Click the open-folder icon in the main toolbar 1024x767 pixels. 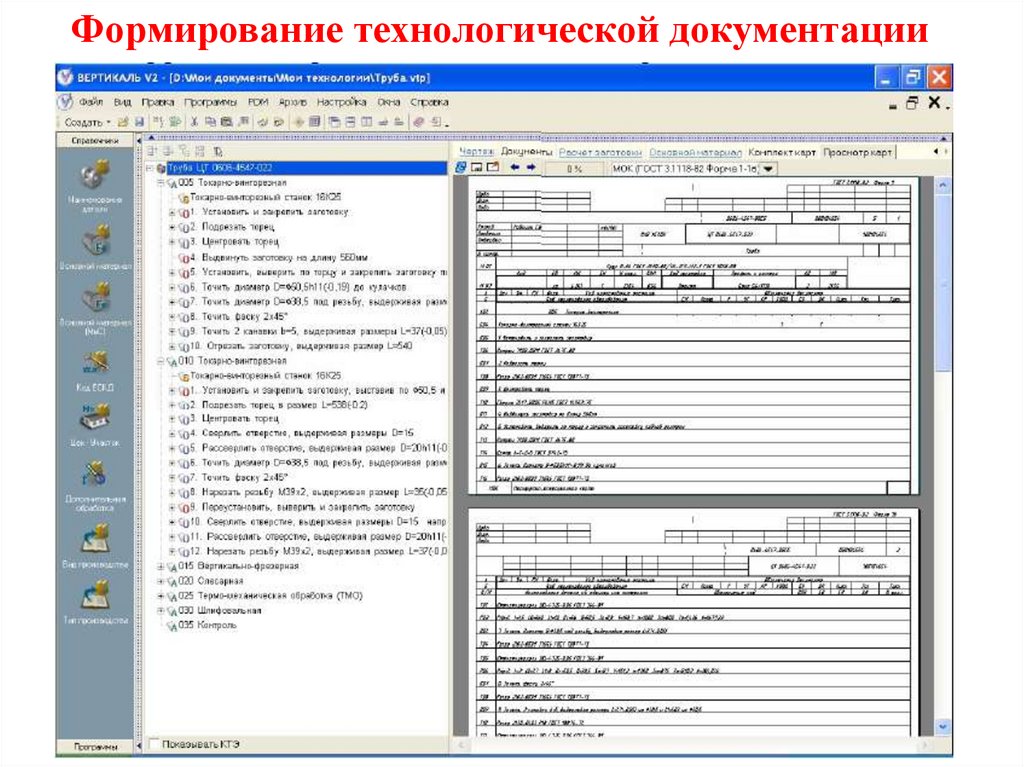click(123, 122)
